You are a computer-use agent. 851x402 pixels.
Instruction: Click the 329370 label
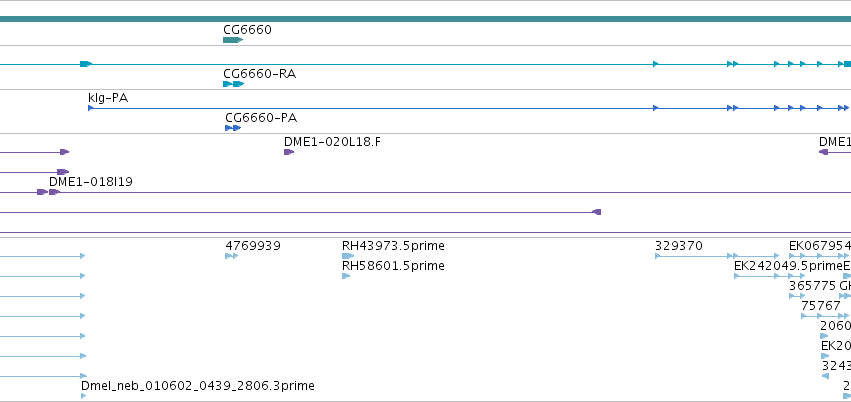click(678, 246)
